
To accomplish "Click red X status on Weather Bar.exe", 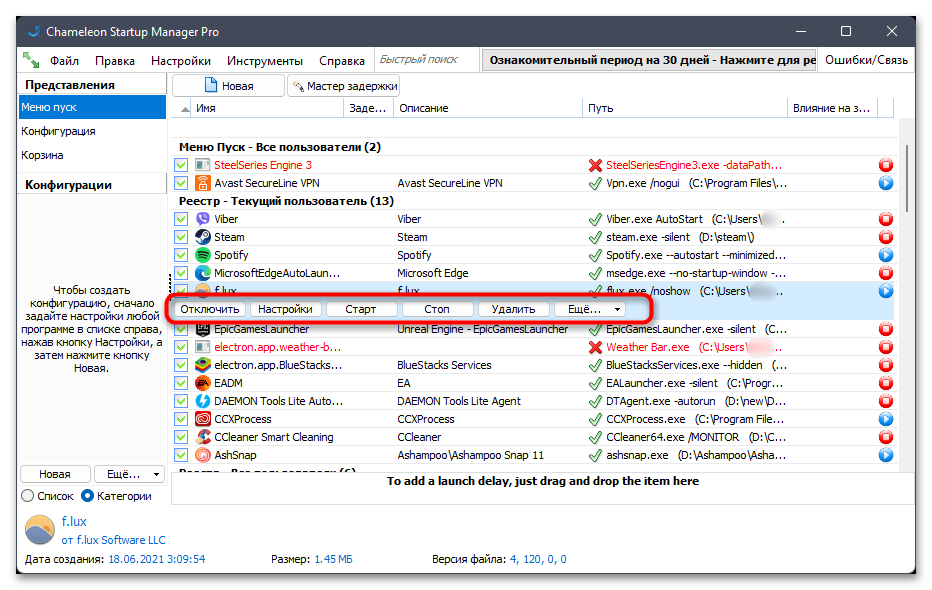I will click(595, 347).
